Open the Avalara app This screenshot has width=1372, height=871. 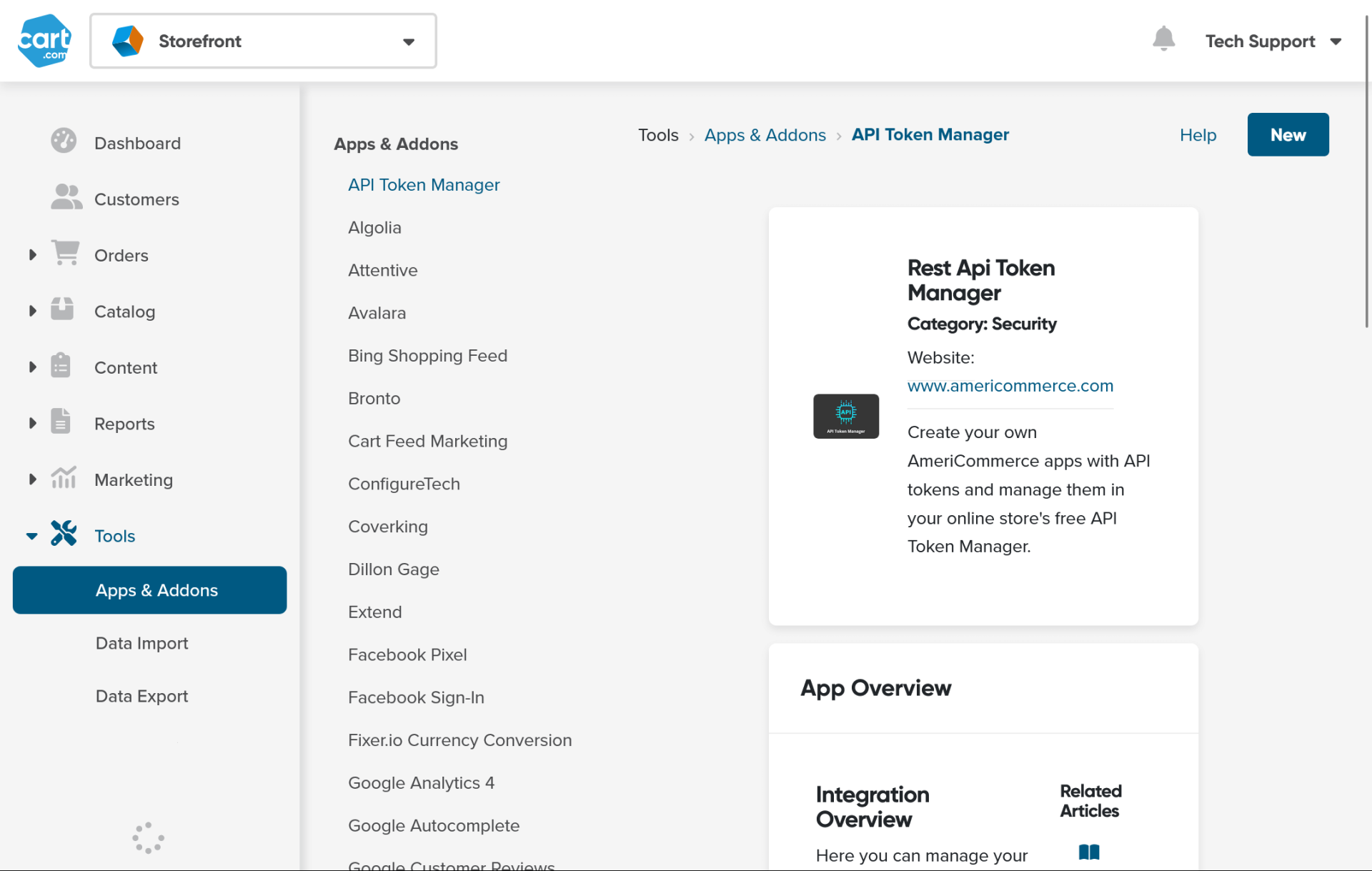[377, 313]
